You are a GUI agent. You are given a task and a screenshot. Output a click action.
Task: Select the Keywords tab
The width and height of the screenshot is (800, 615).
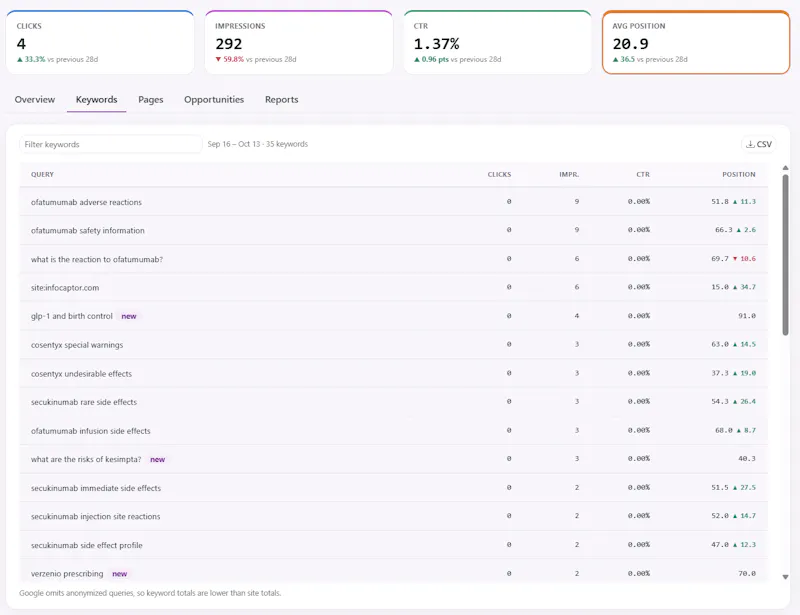coord(96,100)
